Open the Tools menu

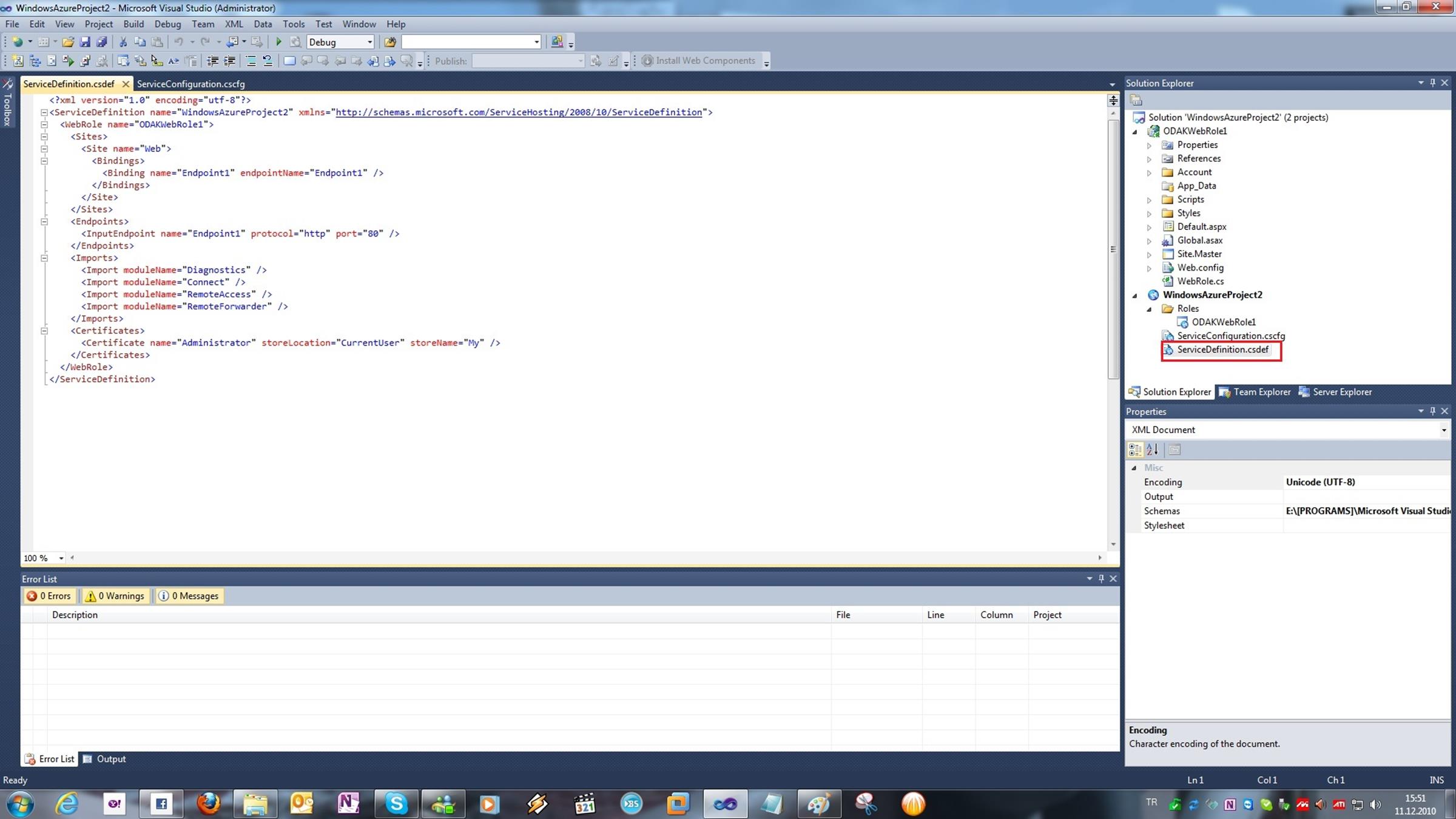pyautogui.click(x=294, y=24)
